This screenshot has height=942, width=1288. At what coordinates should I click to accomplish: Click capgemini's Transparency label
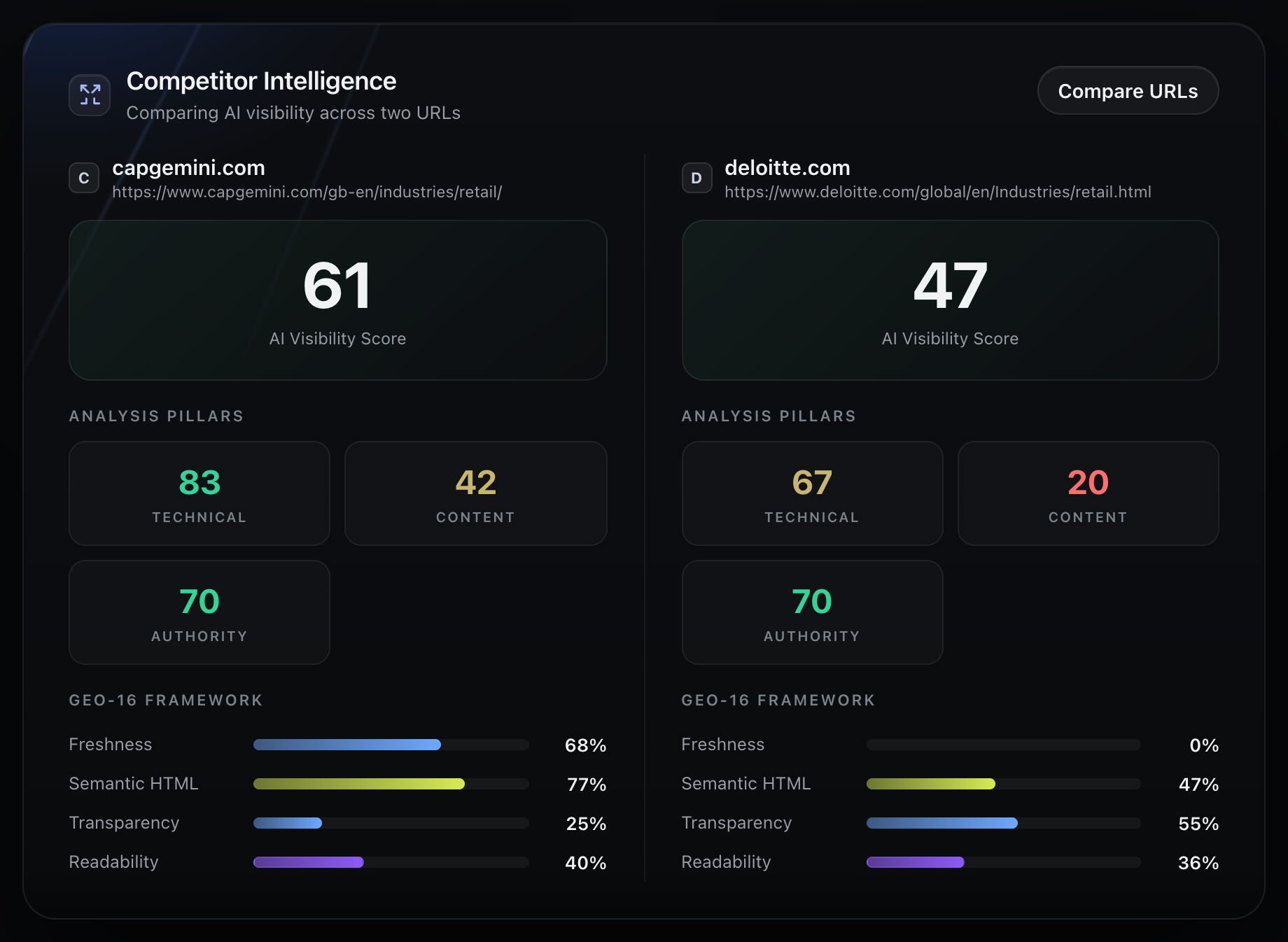(x=124, y=823)
